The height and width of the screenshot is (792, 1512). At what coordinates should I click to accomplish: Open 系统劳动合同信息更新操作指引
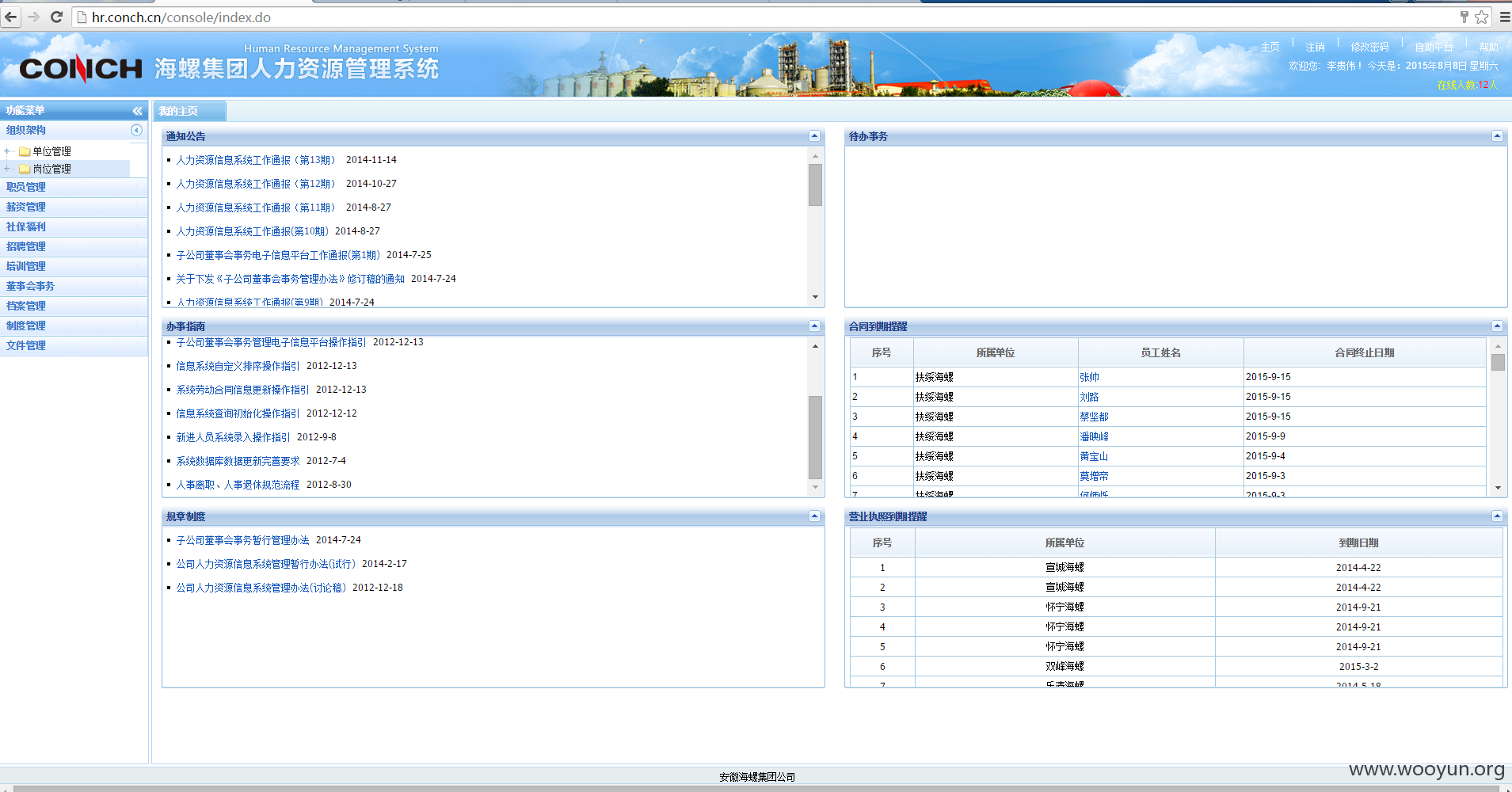point(242,390)
